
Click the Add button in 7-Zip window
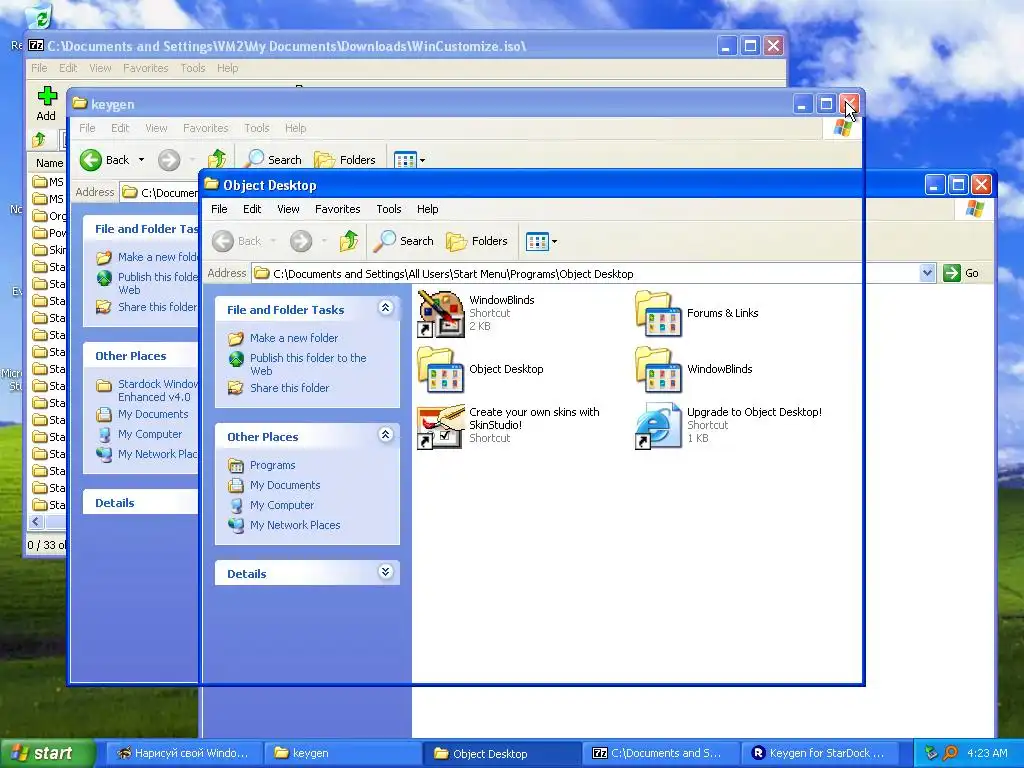(46, 104)
